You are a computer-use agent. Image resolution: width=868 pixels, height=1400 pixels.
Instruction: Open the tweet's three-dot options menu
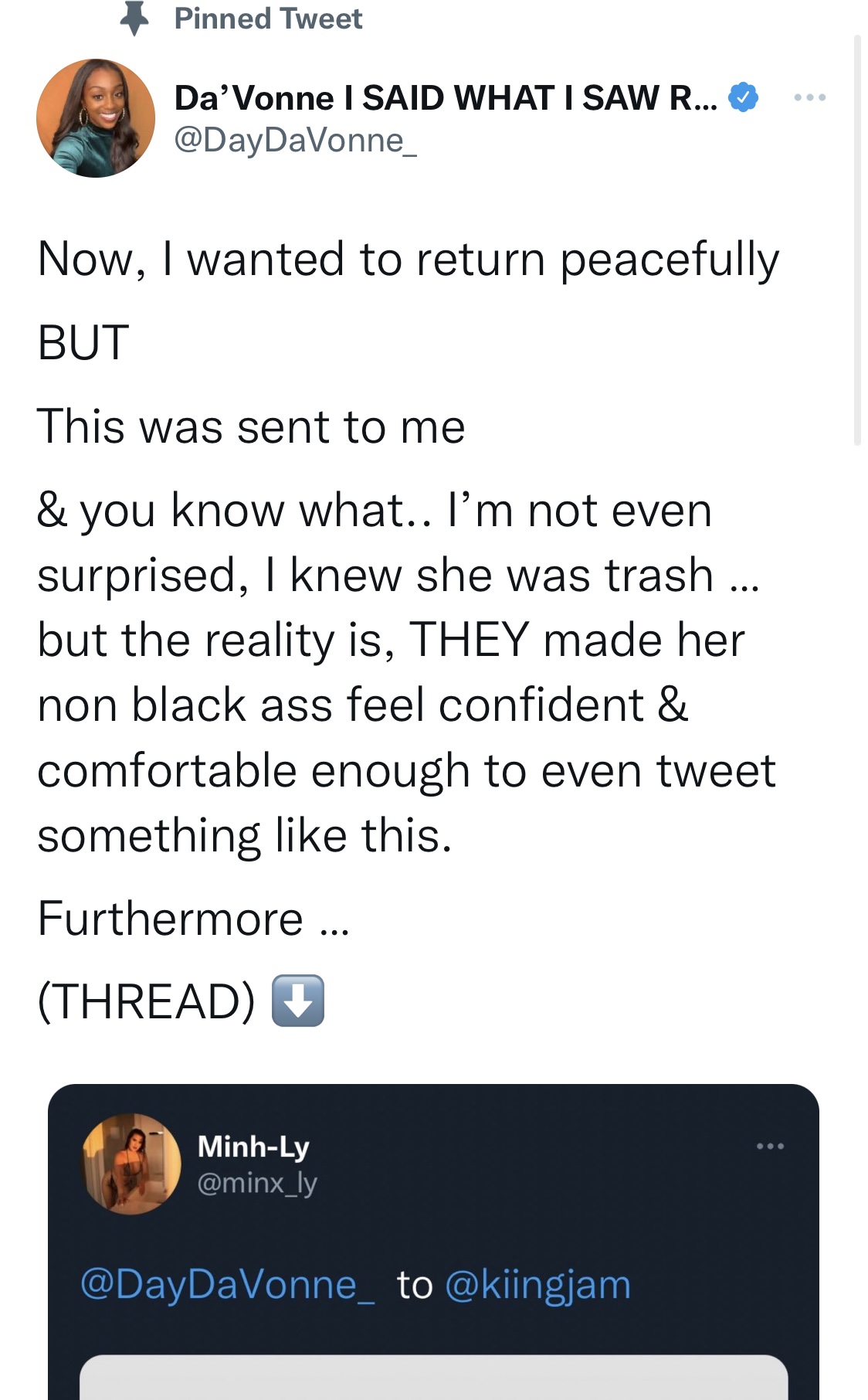click(810, 97)
